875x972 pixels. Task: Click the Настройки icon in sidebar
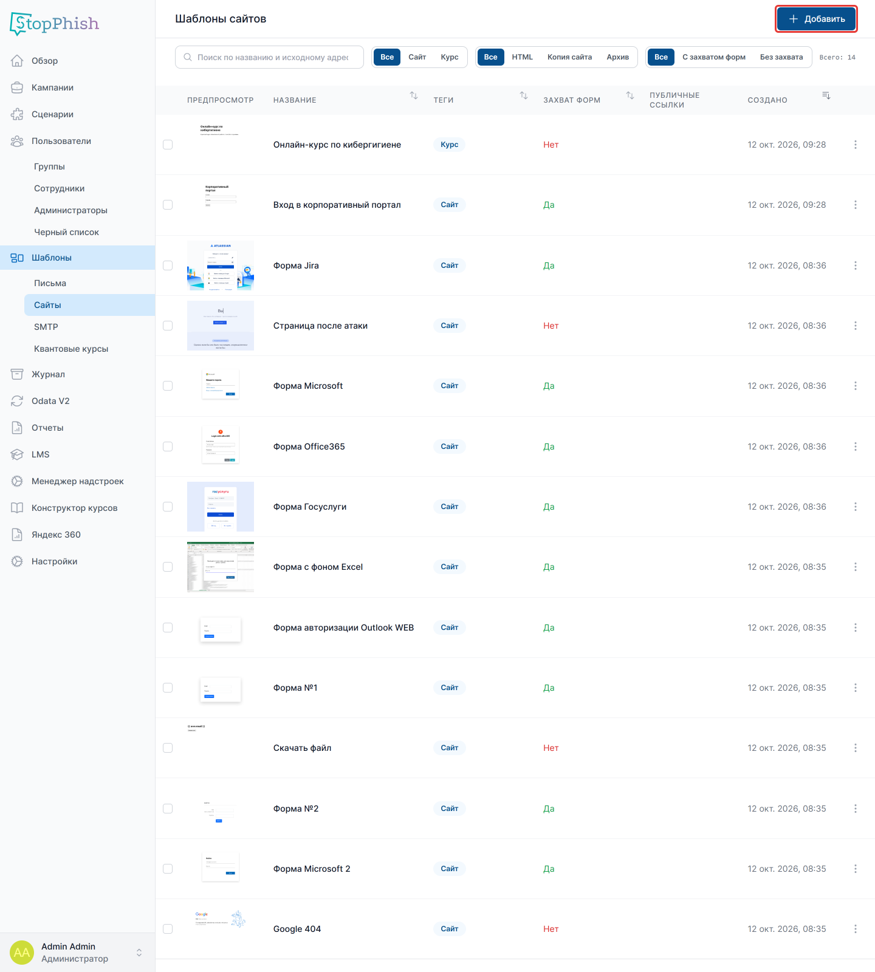(x=17, y=560)
